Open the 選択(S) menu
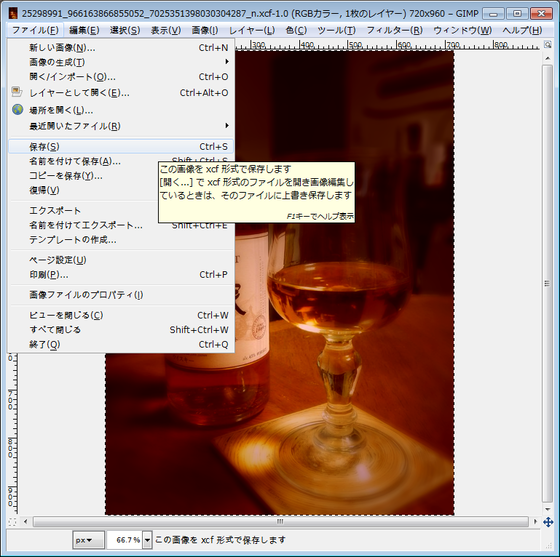 (x=125, y=30)
